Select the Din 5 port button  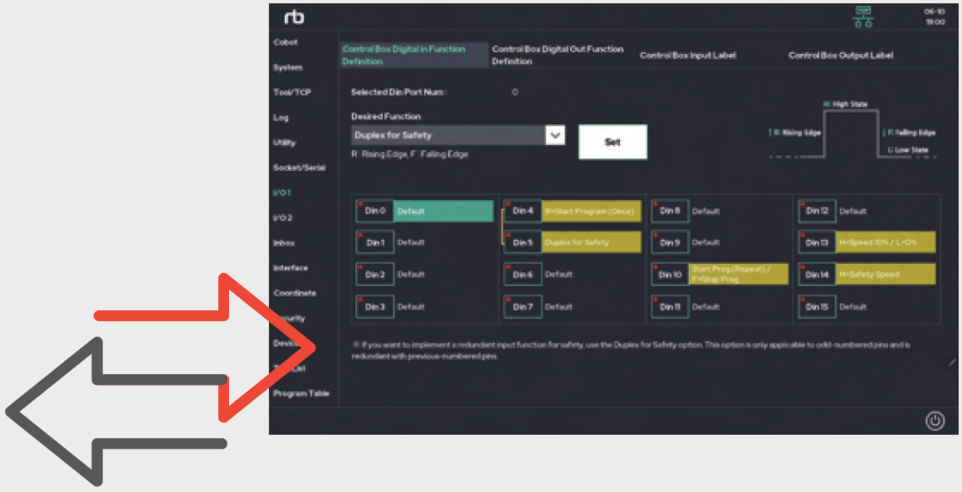pyautogui.click(x=522, y=242)
